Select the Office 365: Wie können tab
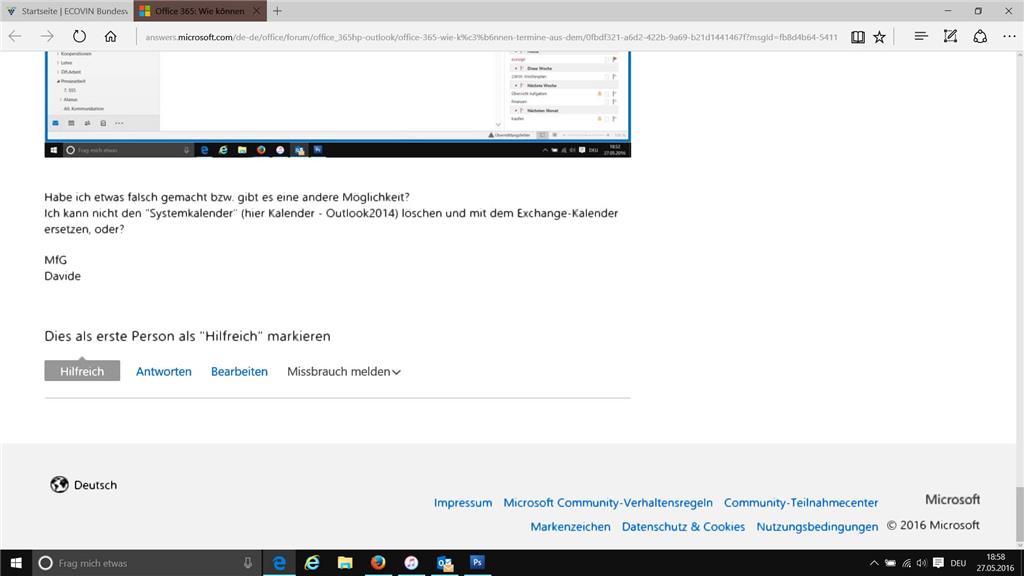Screen dimensions: 1024x576 [x=200, y=11]
